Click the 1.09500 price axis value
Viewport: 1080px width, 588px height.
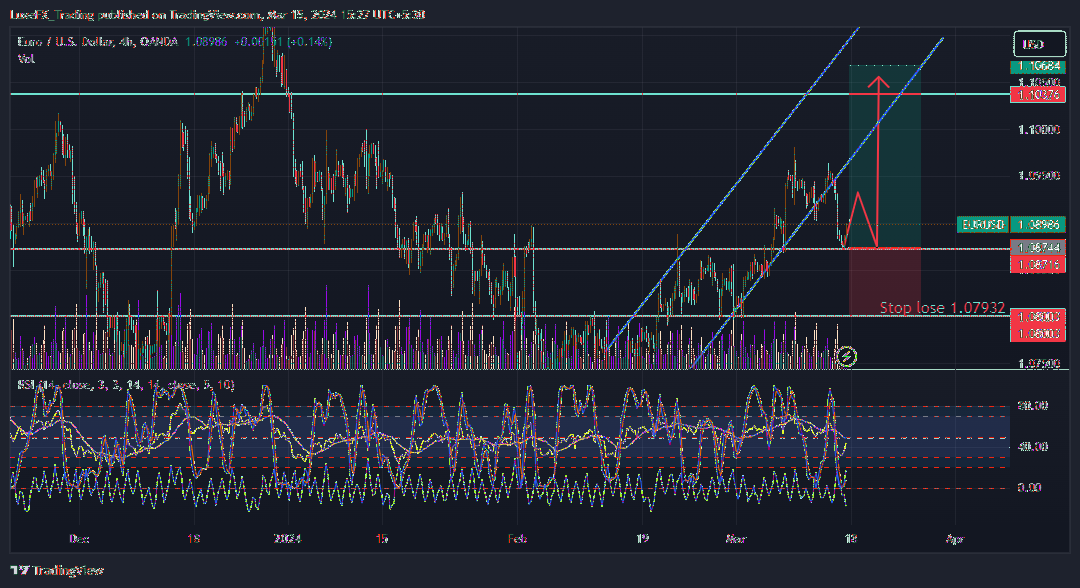[1039, 176]
